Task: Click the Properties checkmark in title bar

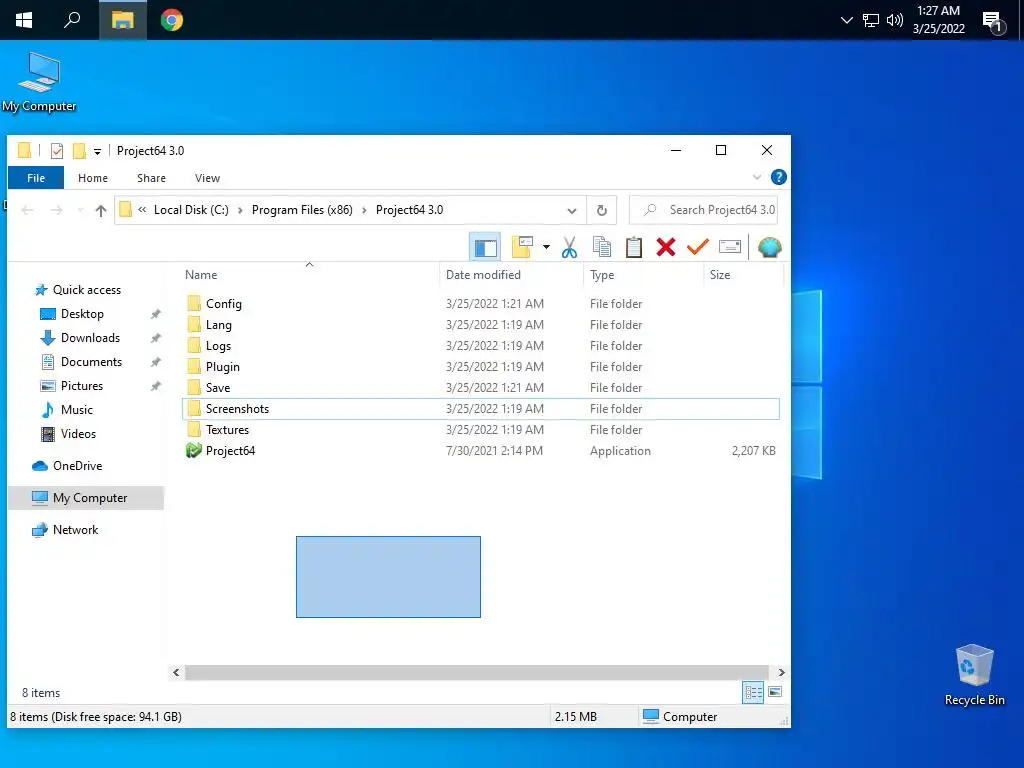Action: [57, 151]
